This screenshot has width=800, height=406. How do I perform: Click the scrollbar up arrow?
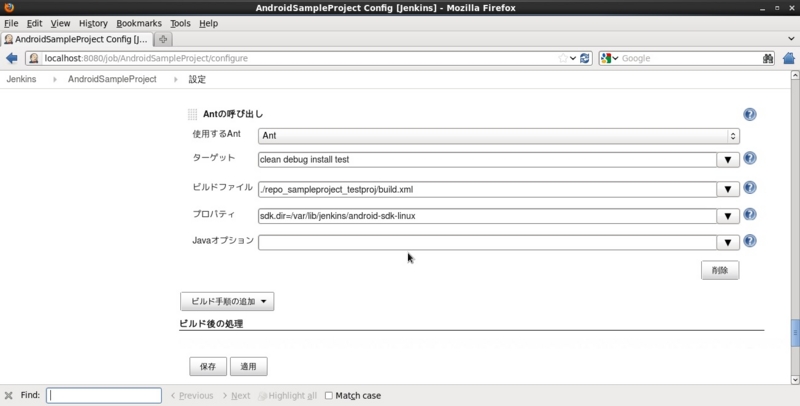coord(795,75)
